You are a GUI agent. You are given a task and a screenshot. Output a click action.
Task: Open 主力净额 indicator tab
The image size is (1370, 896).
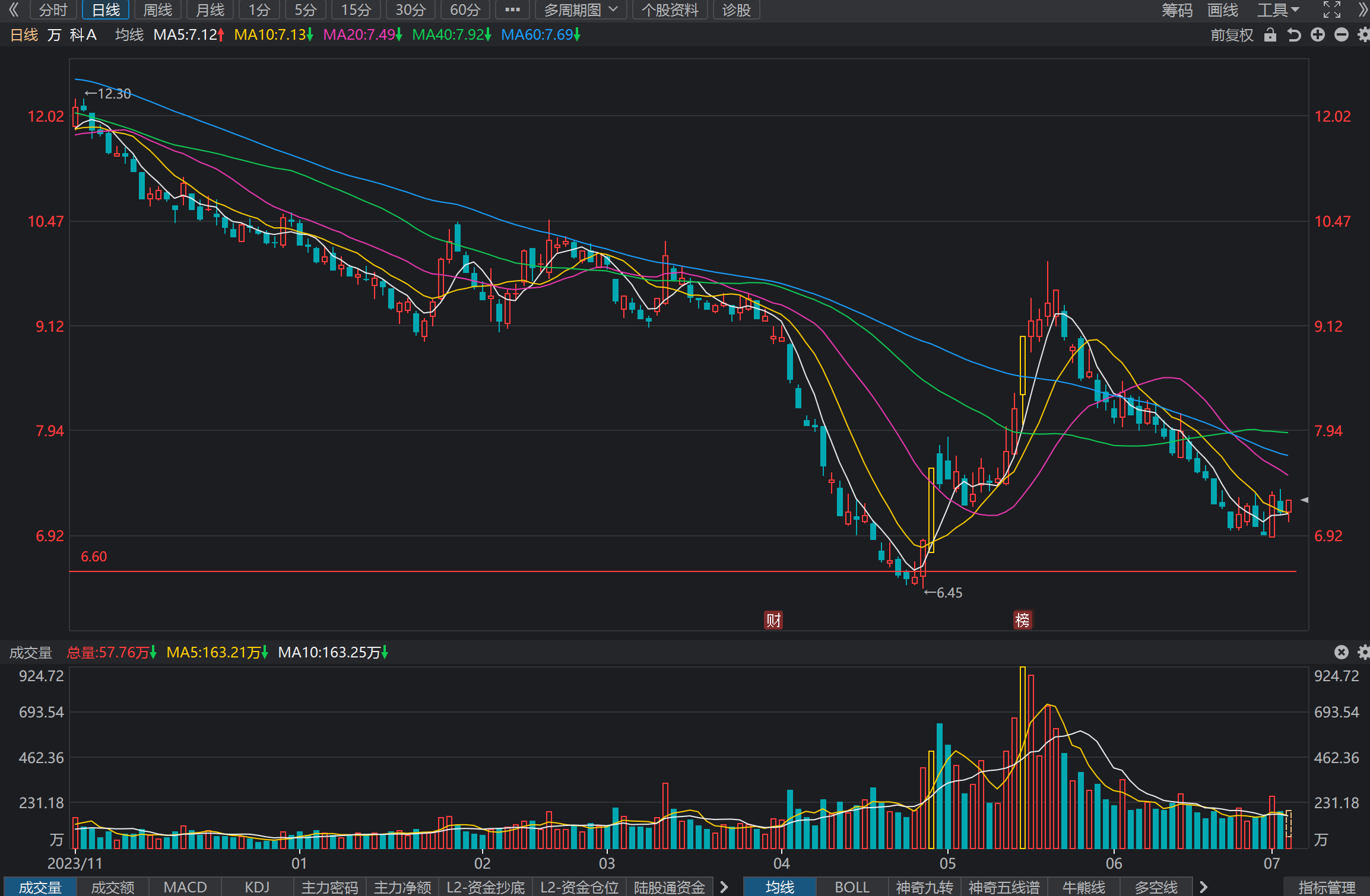coord(402,887)
